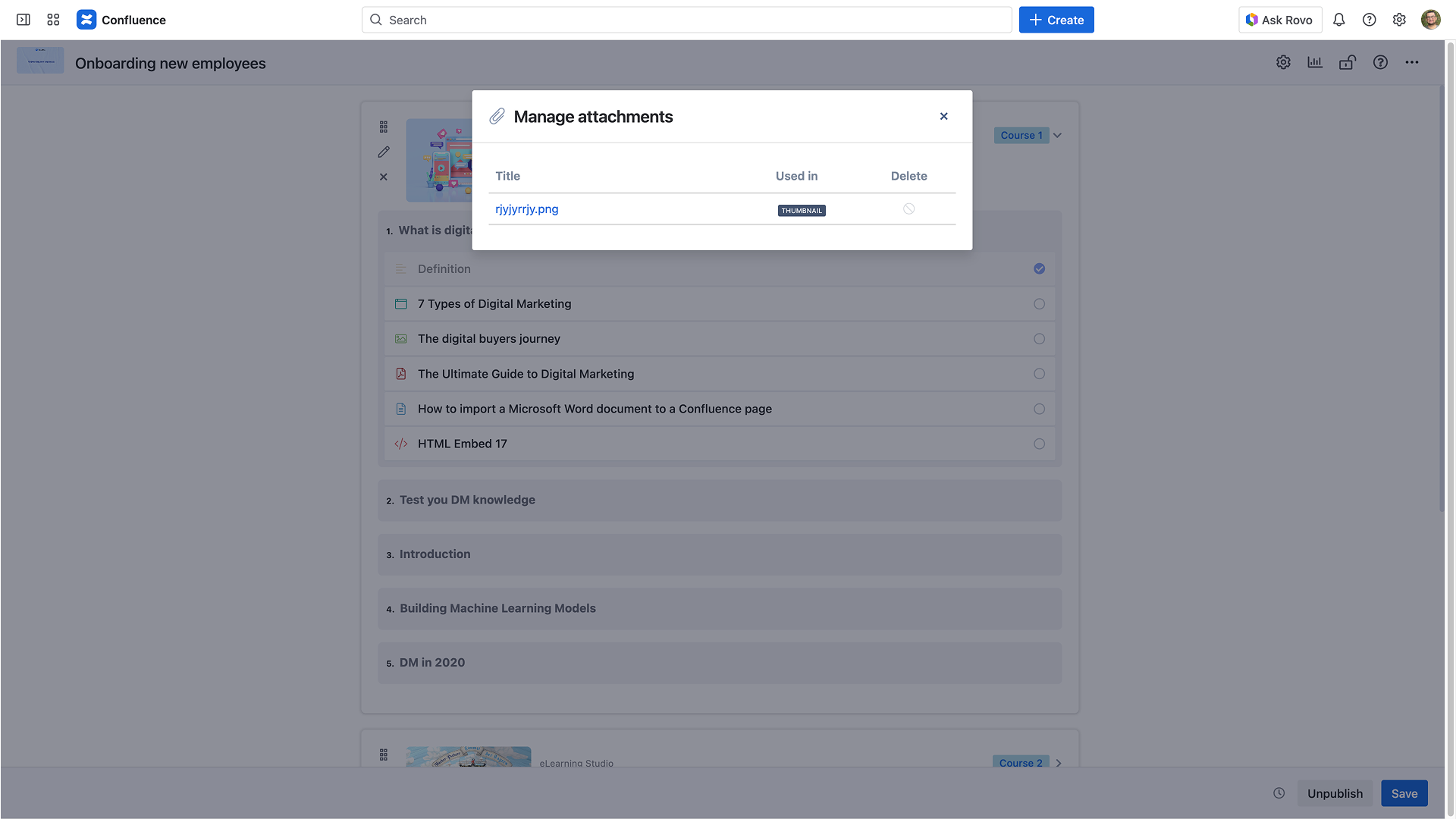
Task: Open the analytics chart icon
Action: [1315, 62]
